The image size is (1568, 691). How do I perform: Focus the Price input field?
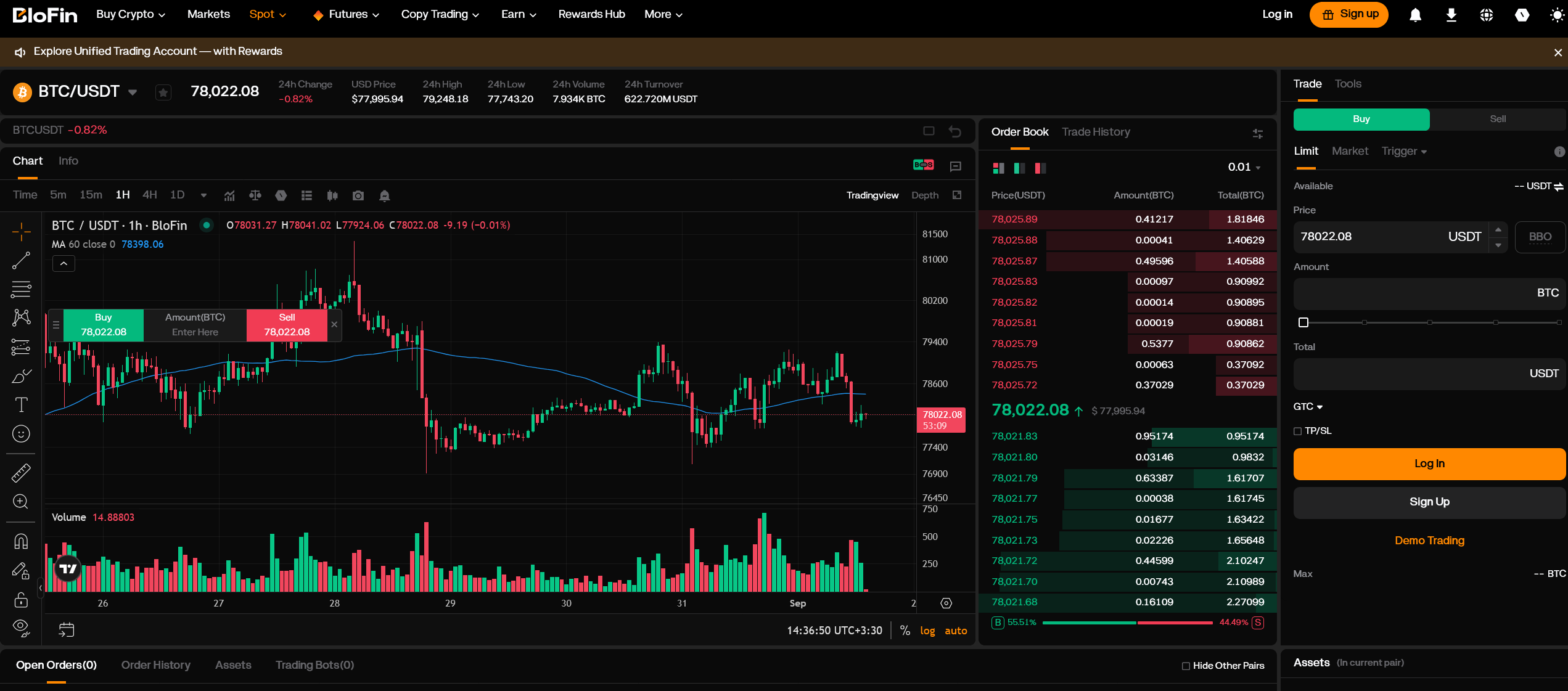click(1390, 237)
